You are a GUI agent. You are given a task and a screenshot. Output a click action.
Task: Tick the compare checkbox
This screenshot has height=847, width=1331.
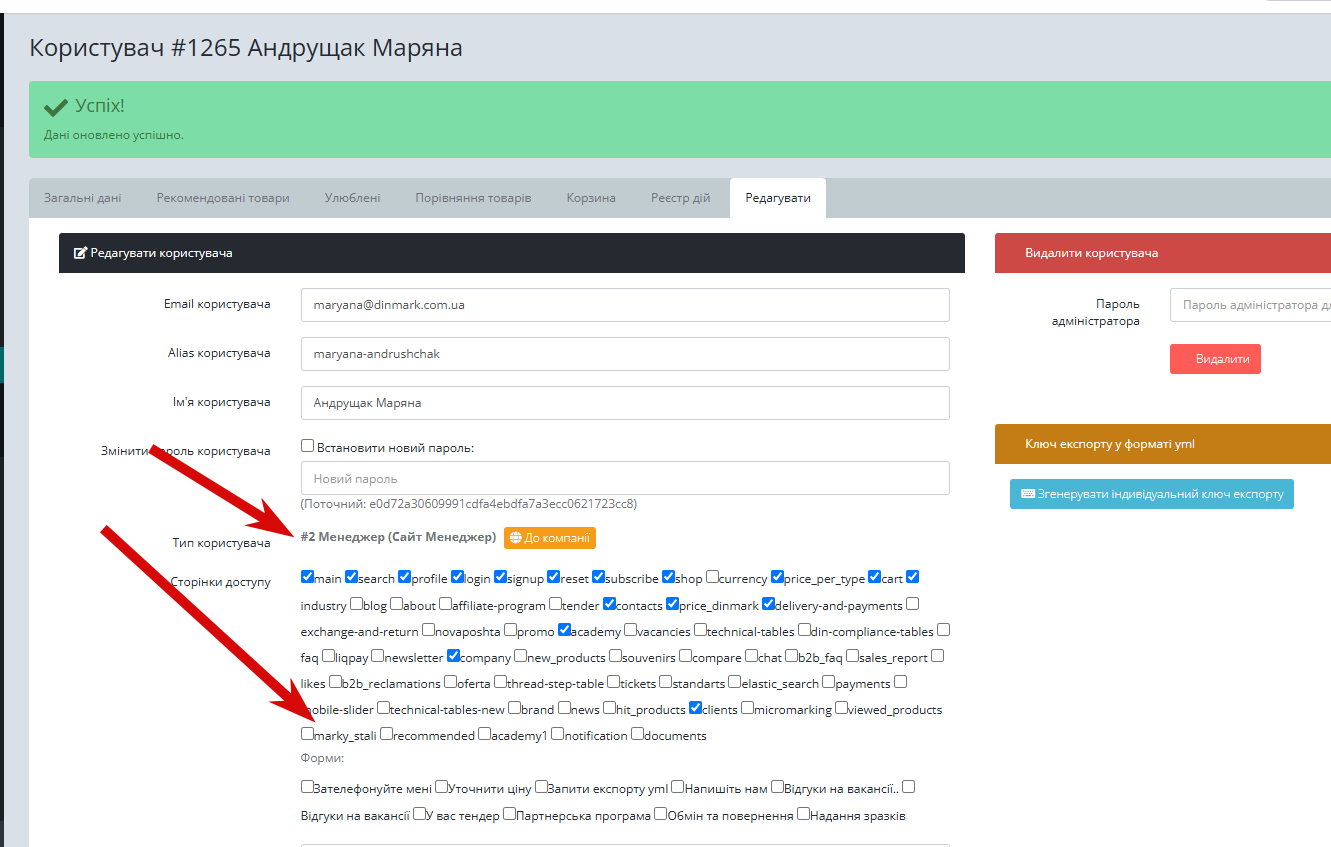click(686, 656)
